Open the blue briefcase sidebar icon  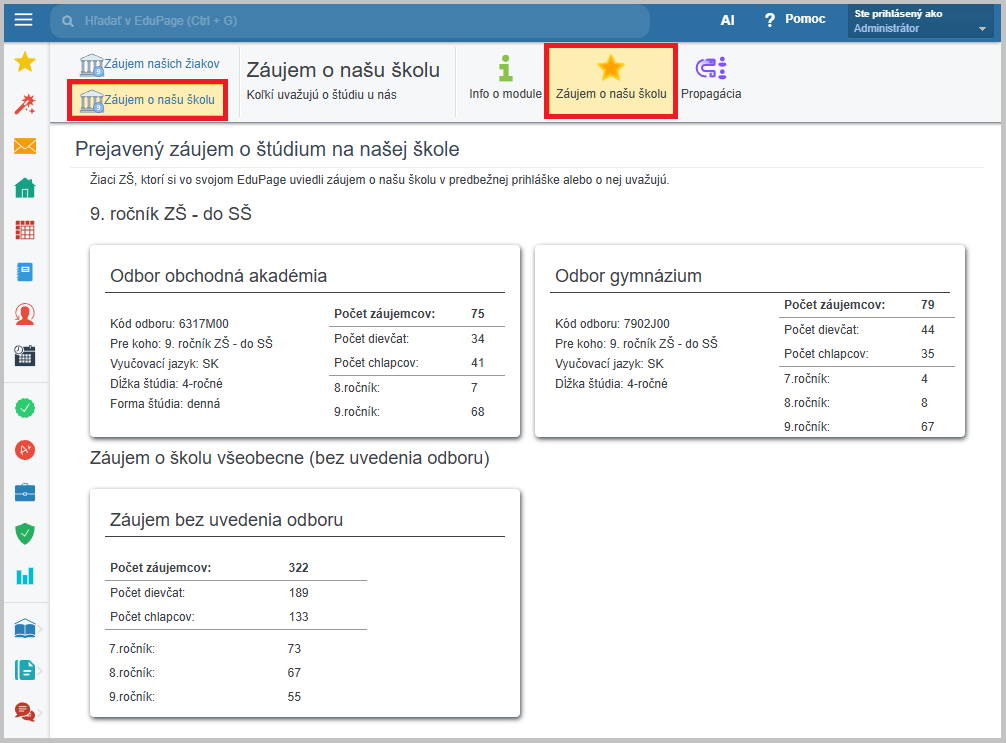[25, 492]
